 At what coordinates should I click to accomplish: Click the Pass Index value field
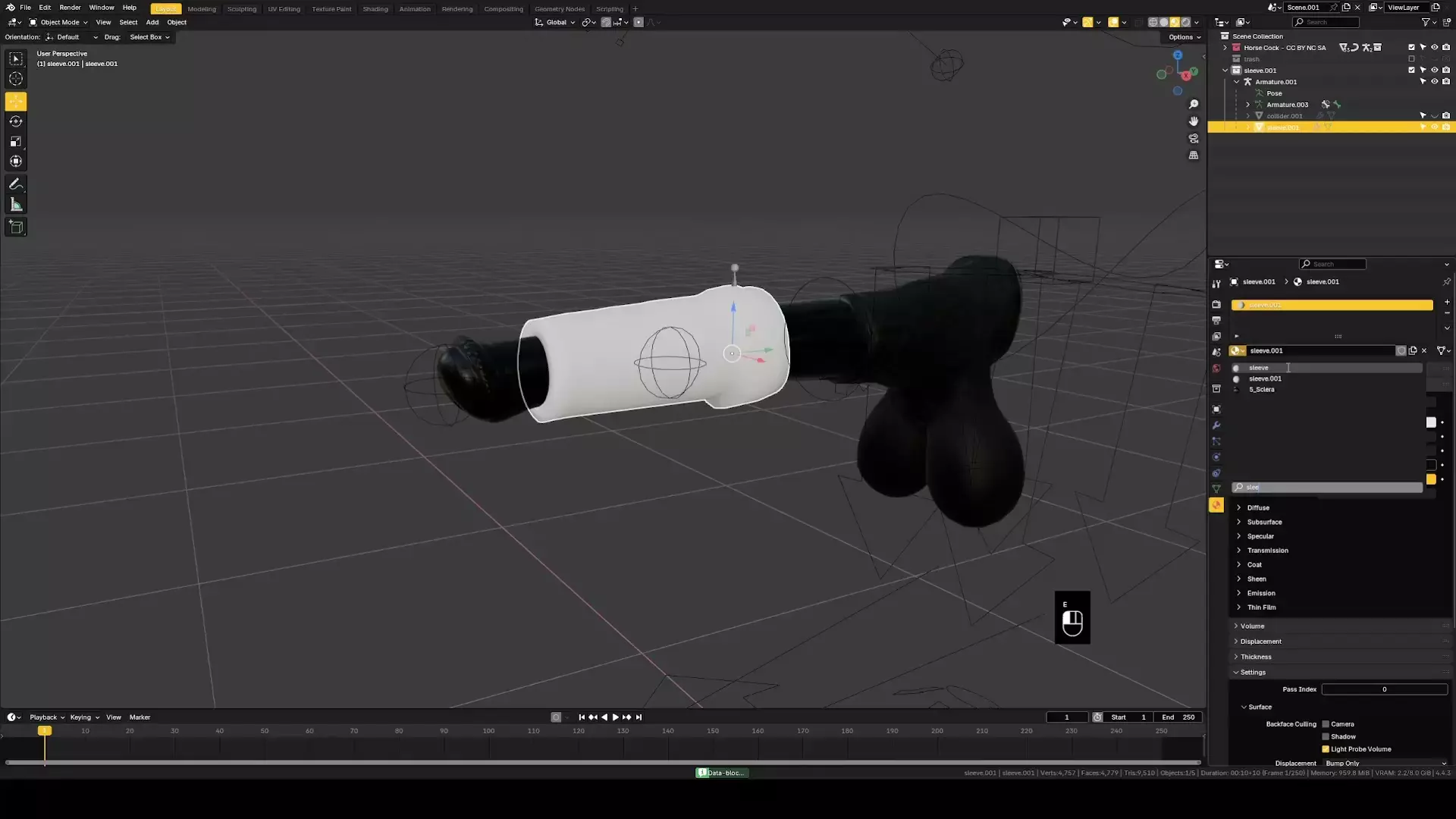coord(1384,689)
